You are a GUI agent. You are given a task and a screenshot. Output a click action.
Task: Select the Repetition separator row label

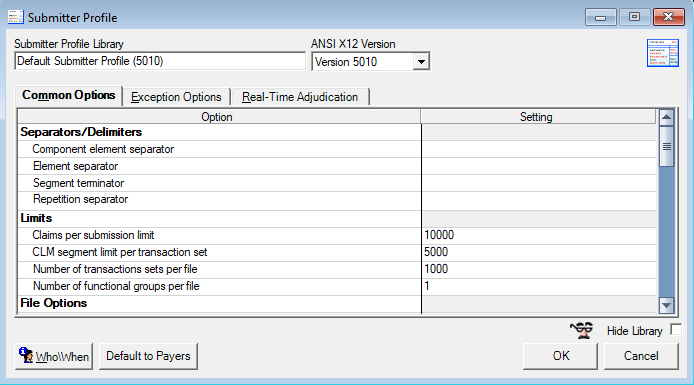click(81, 199)
